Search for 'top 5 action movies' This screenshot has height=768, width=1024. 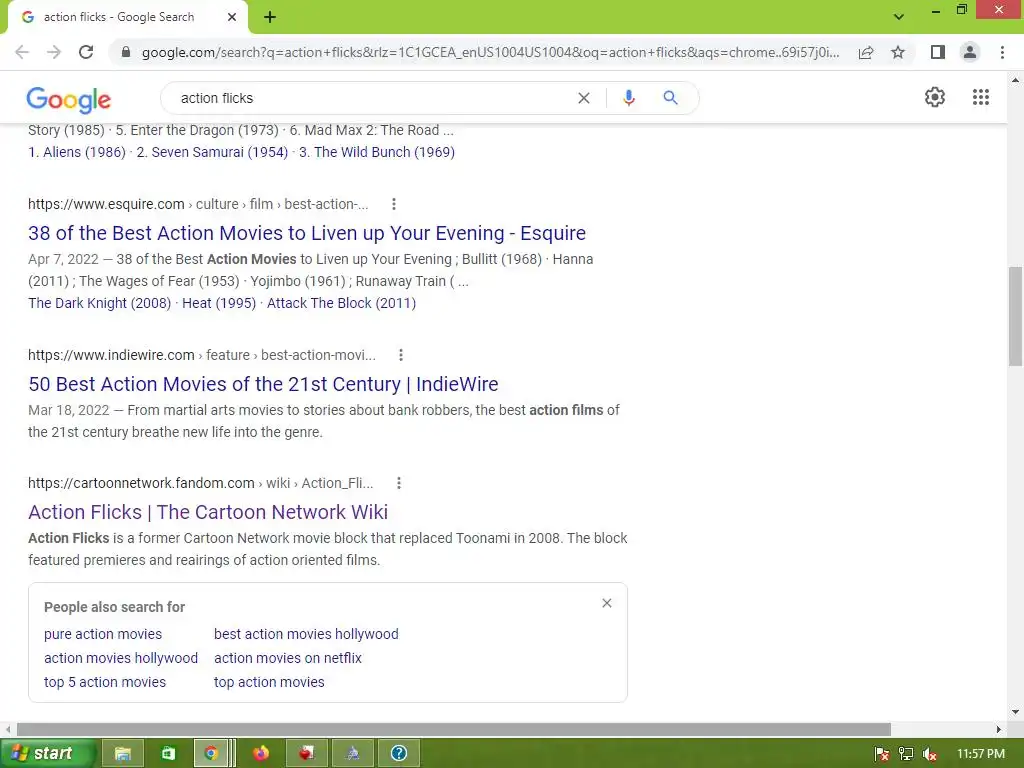click(104, 682)
